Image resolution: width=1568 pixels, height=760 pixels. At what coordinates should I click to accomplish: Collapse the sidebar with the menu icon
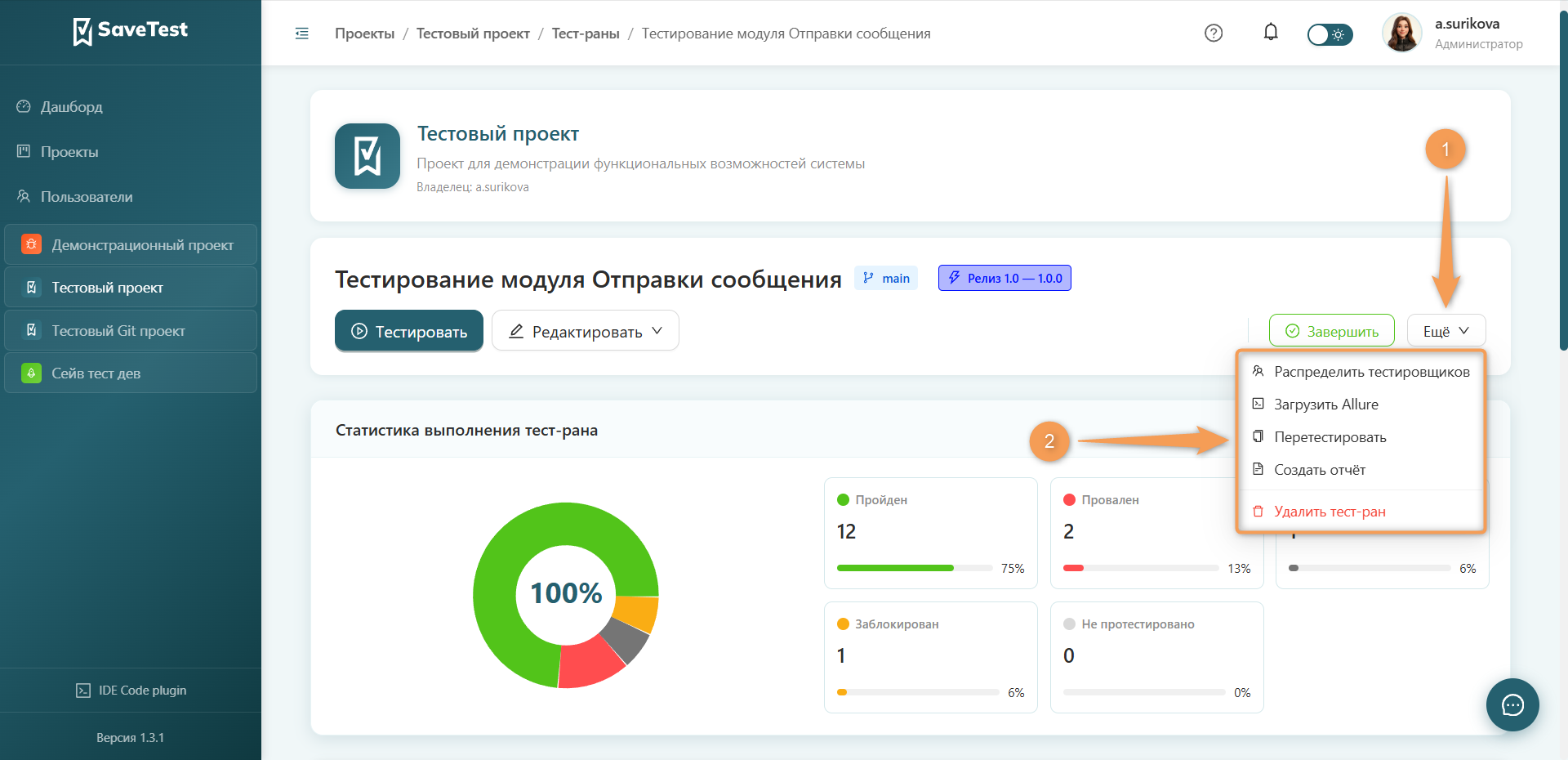point(302,34)
